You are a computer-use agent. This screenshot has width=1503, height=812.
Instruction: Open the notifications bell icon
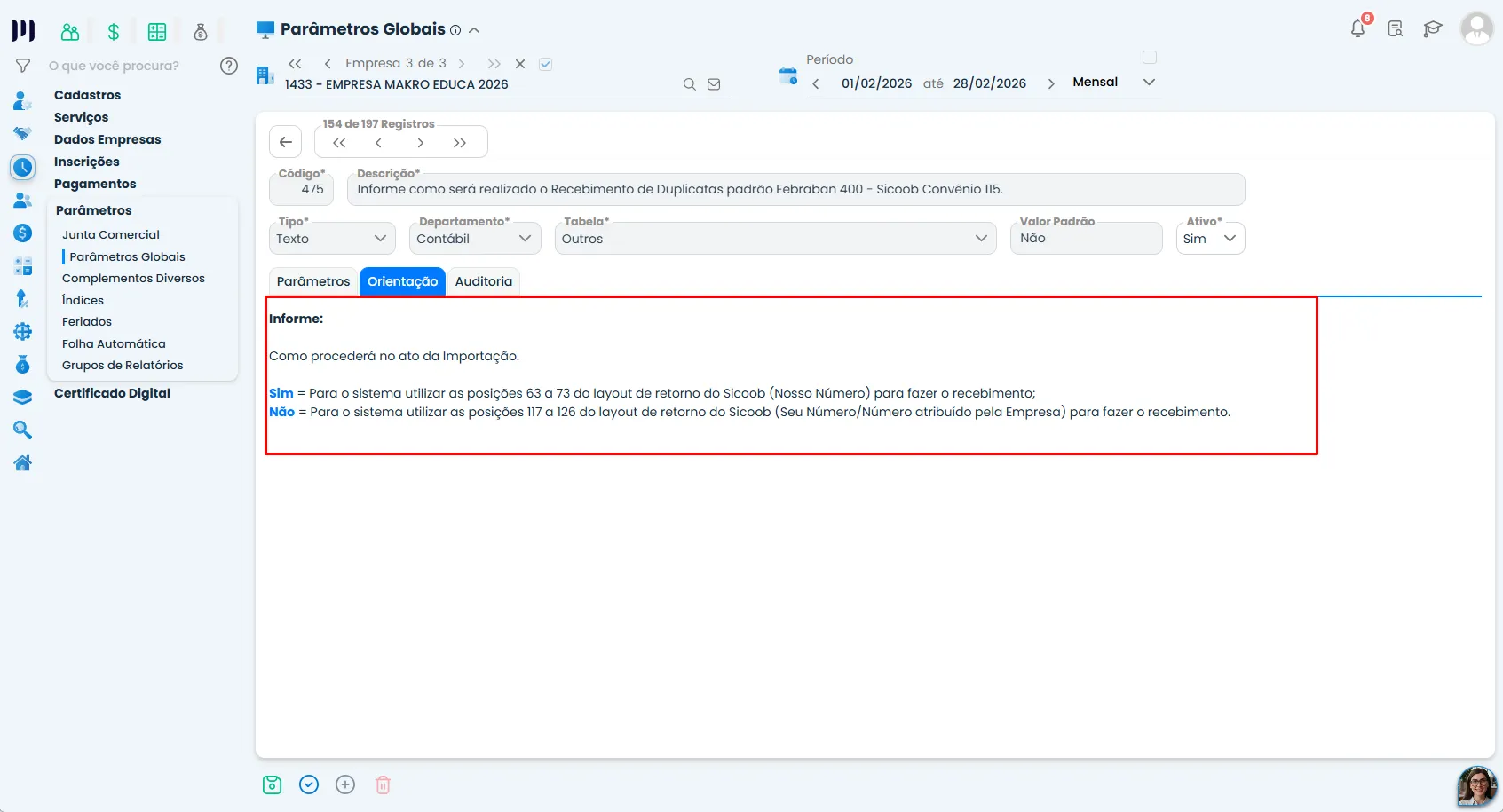pyautogui.click(x=1357, y=28)
